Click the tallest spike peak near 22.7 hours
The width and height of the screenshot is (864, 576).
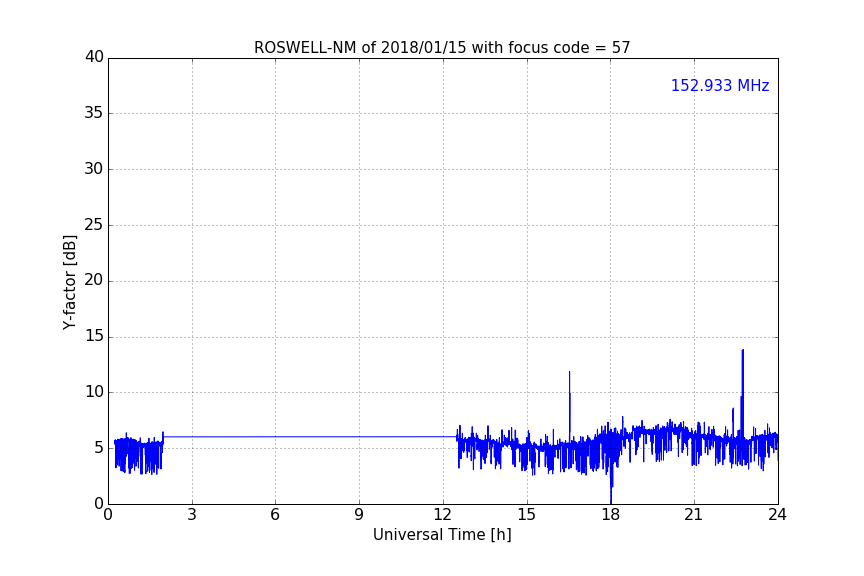tap(743, 351)
